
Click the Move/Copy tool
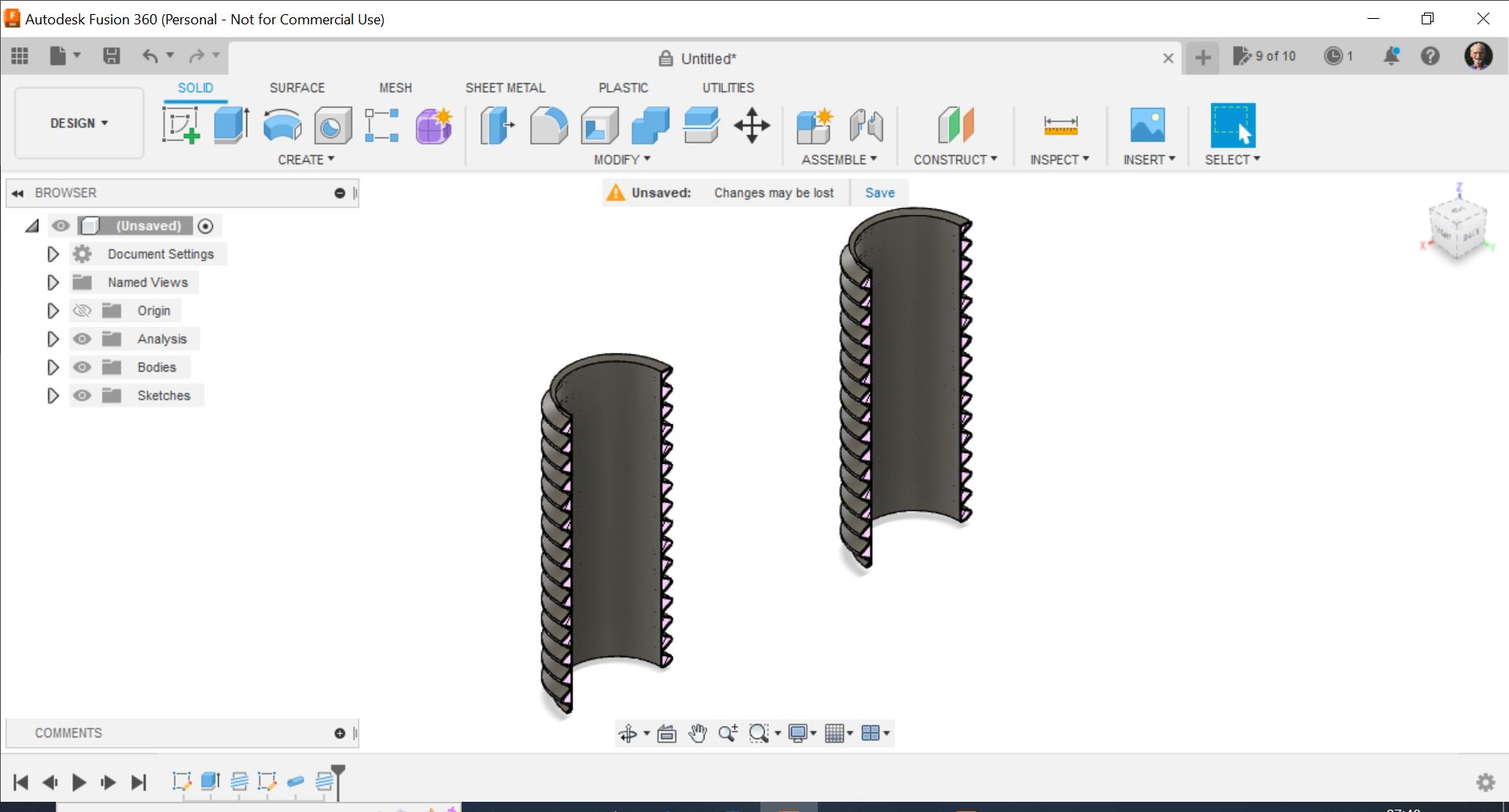click(x=751, y=126)
